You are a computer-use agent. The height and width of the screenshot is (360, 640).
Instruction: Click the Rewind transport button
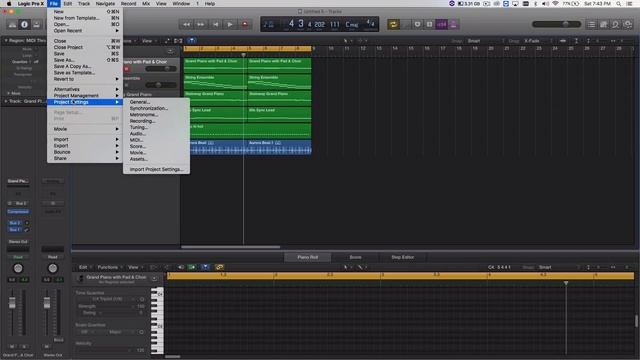coord(186,24)
